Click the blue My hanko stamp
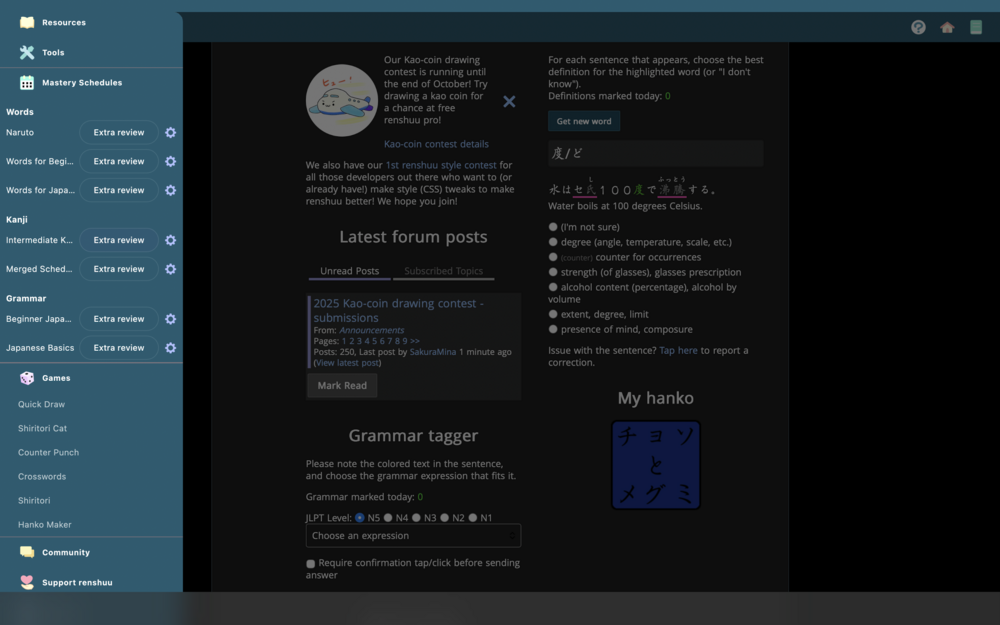The width and height of the screenshot is (1000, 625). (656, 465)
